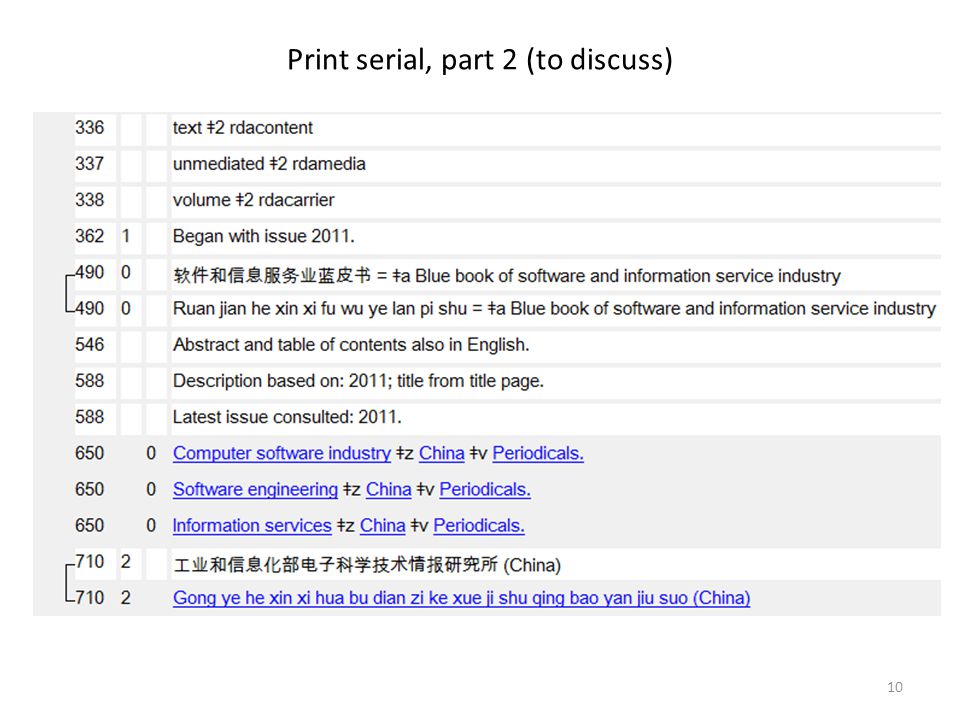Screen dimensions: 960x720
Task: Click 'China' link in Software engineering row
Action: pyautogui.click(x=388, y=489)
